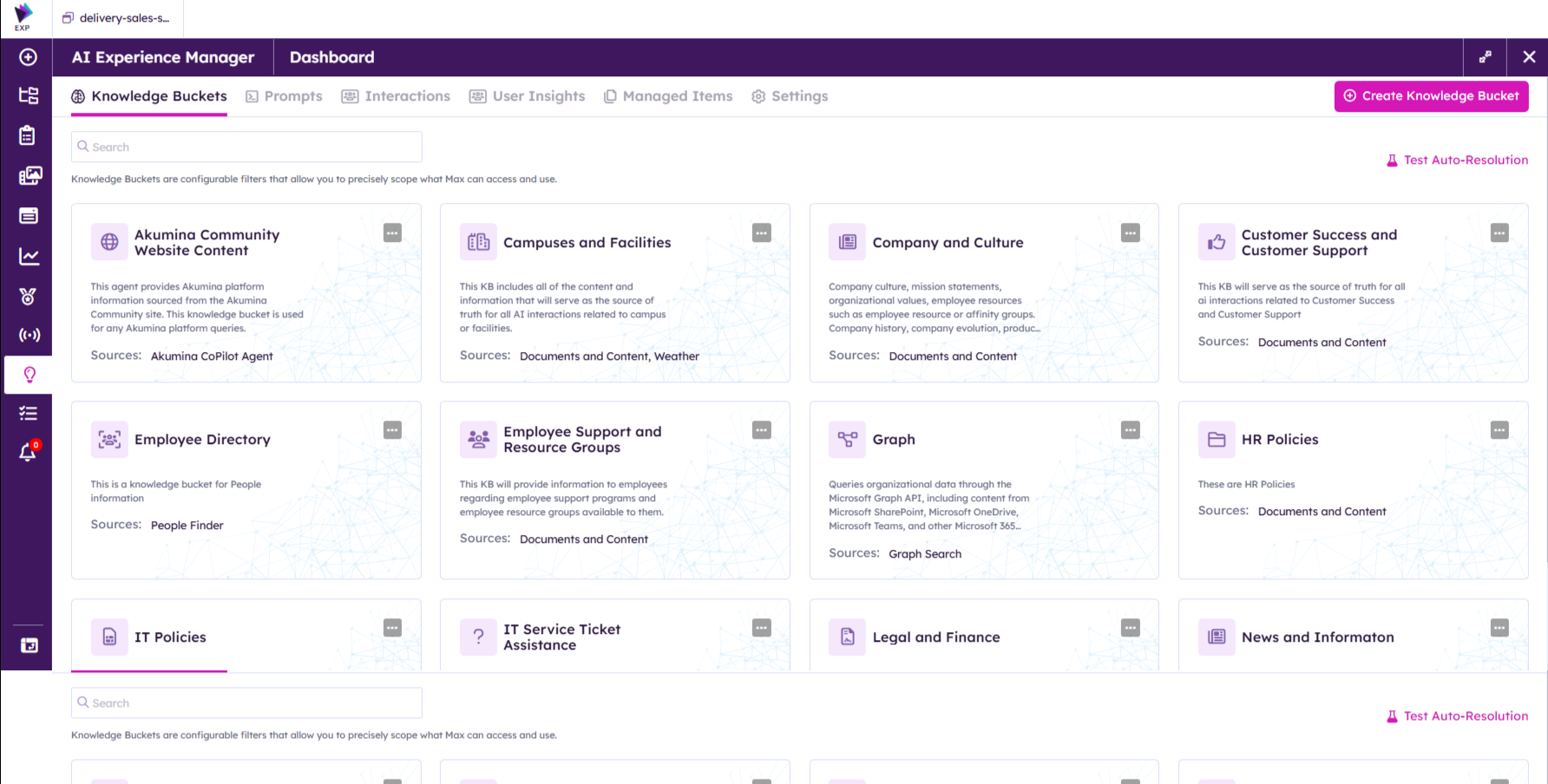Select the Knowledge Buckets tab
The height and width of the screenshot is (784, 1548).
click(149, 96)
